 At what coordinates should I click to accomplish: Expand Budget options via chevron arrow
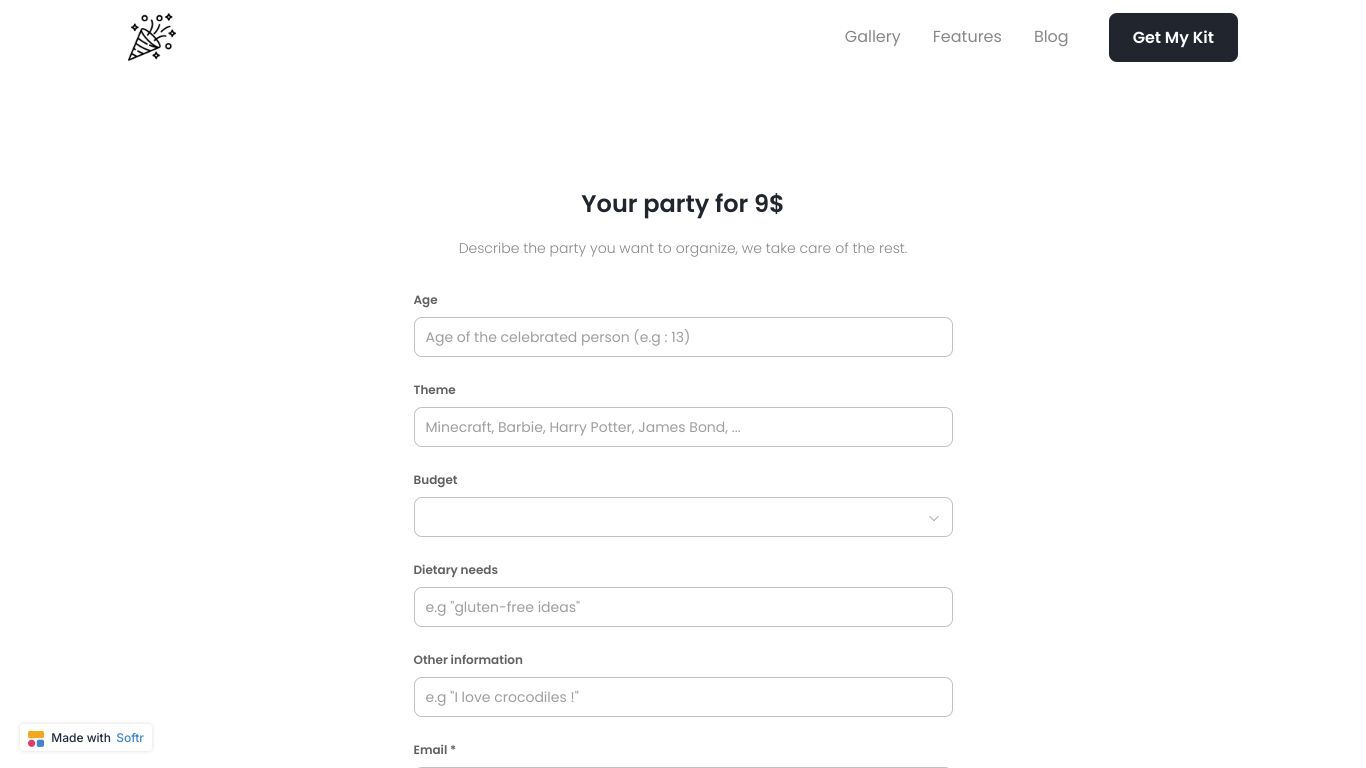pos(934,518)
